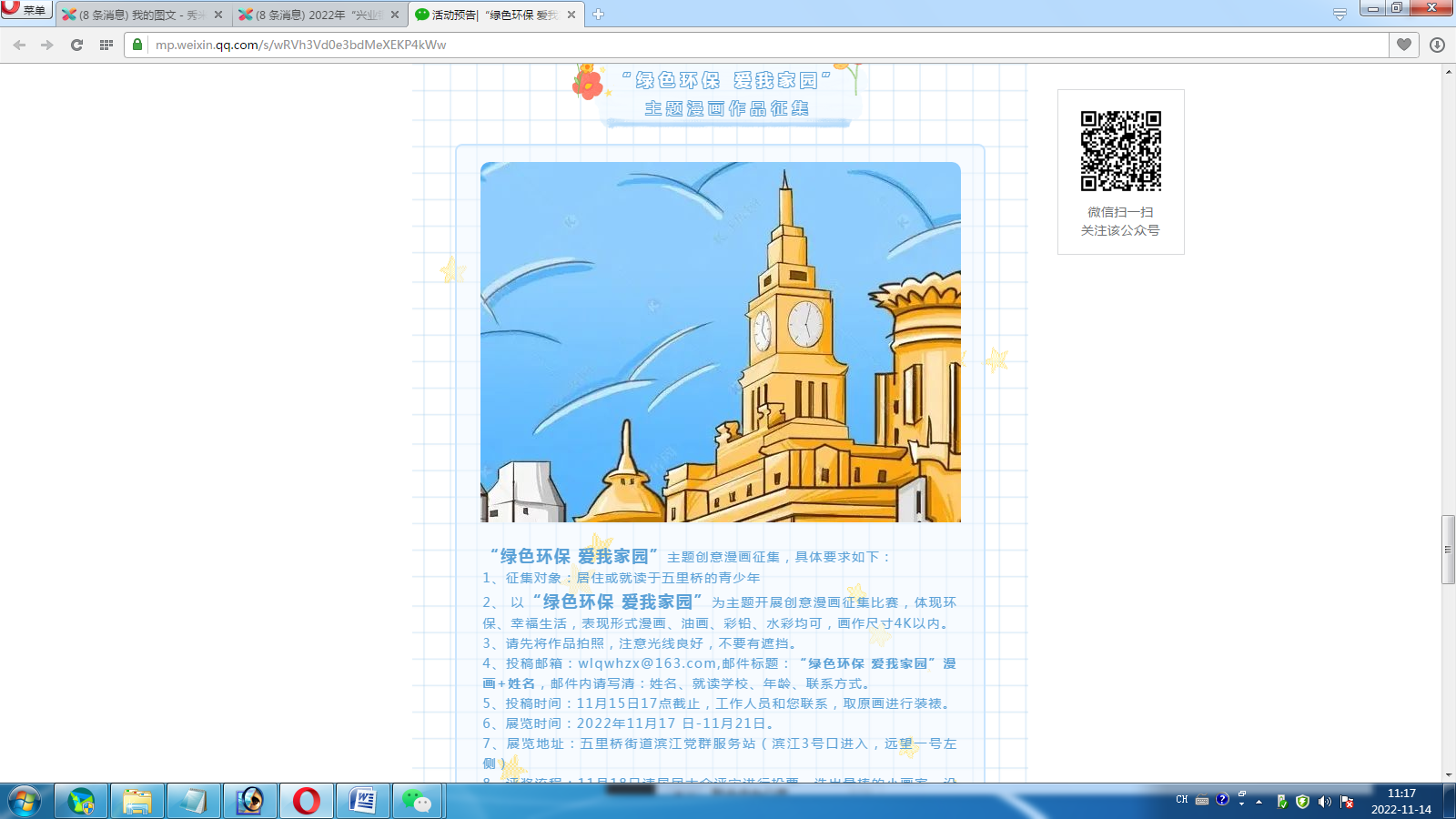
Task: Go back to previous page
Action: [20, 45]
